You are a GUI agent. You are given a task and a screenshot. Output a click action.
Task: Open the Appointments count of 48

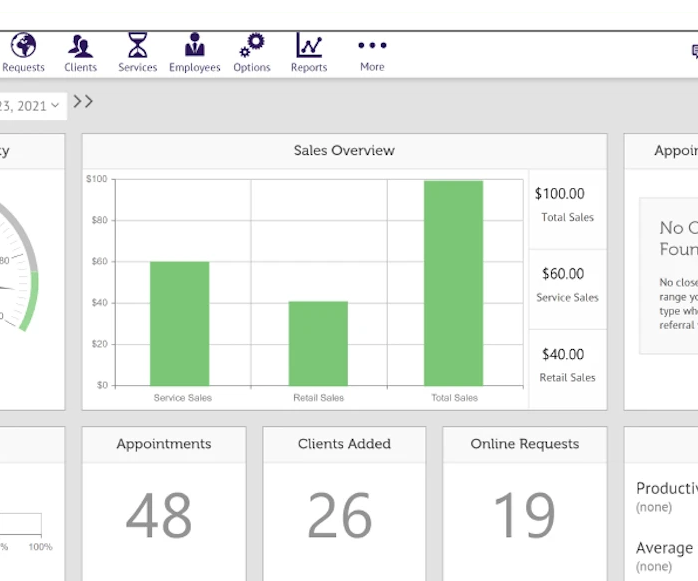pos(160,516)
